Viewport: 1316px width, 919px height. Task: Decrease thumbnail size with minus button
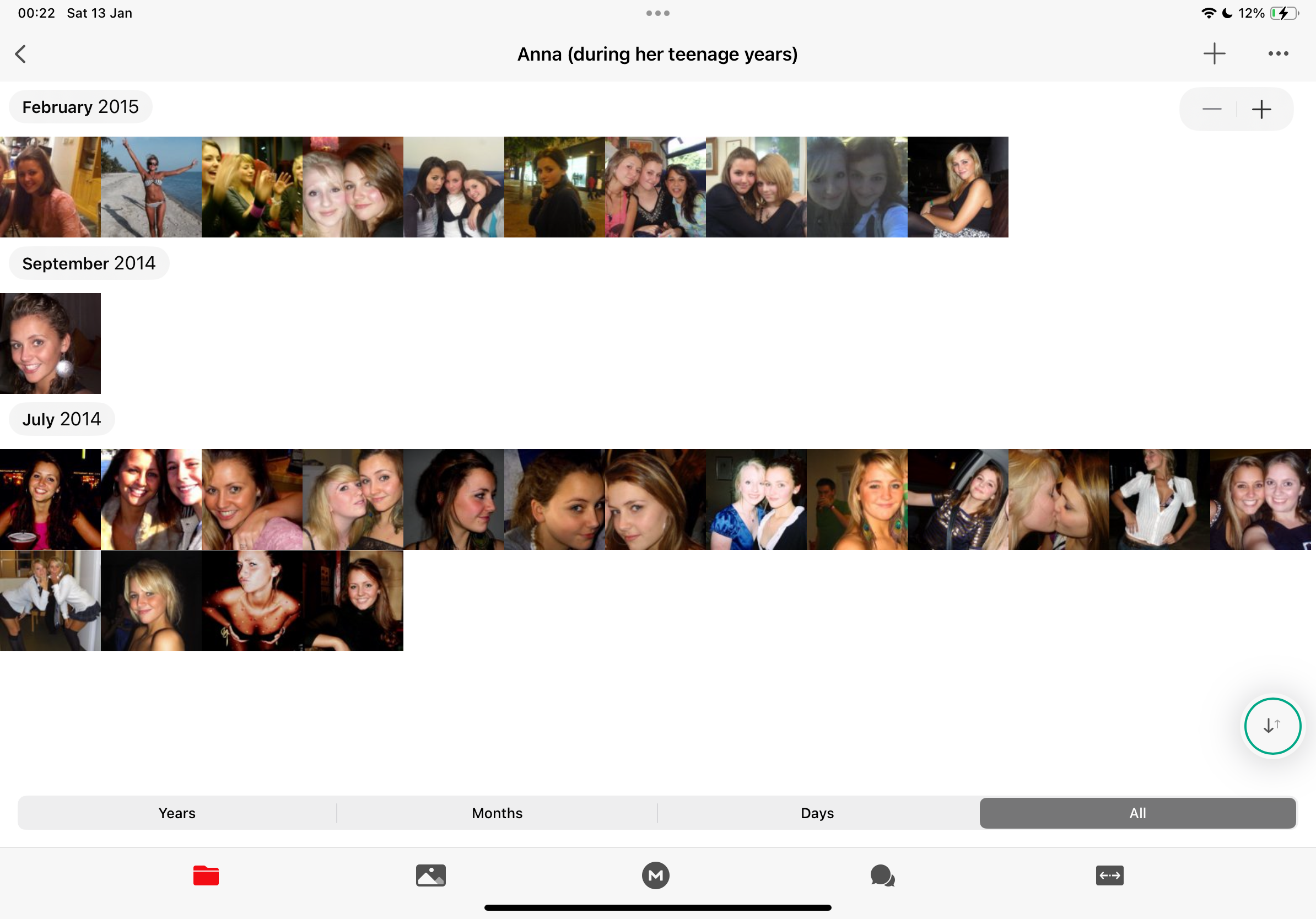[1211, 109]
